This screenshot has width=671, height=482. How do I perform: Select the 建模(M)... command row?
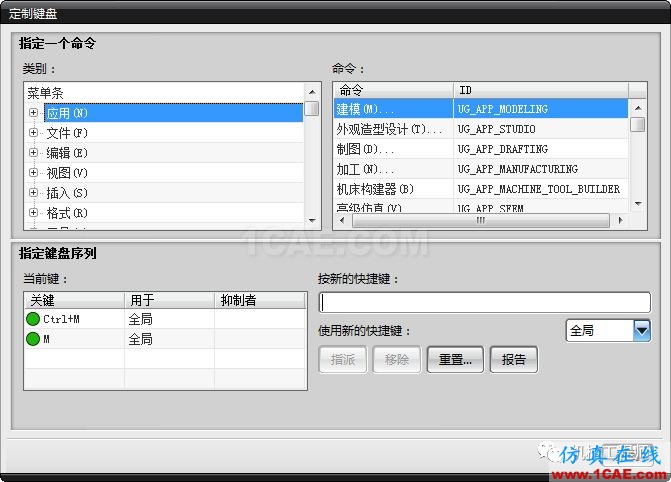(480, 109)
